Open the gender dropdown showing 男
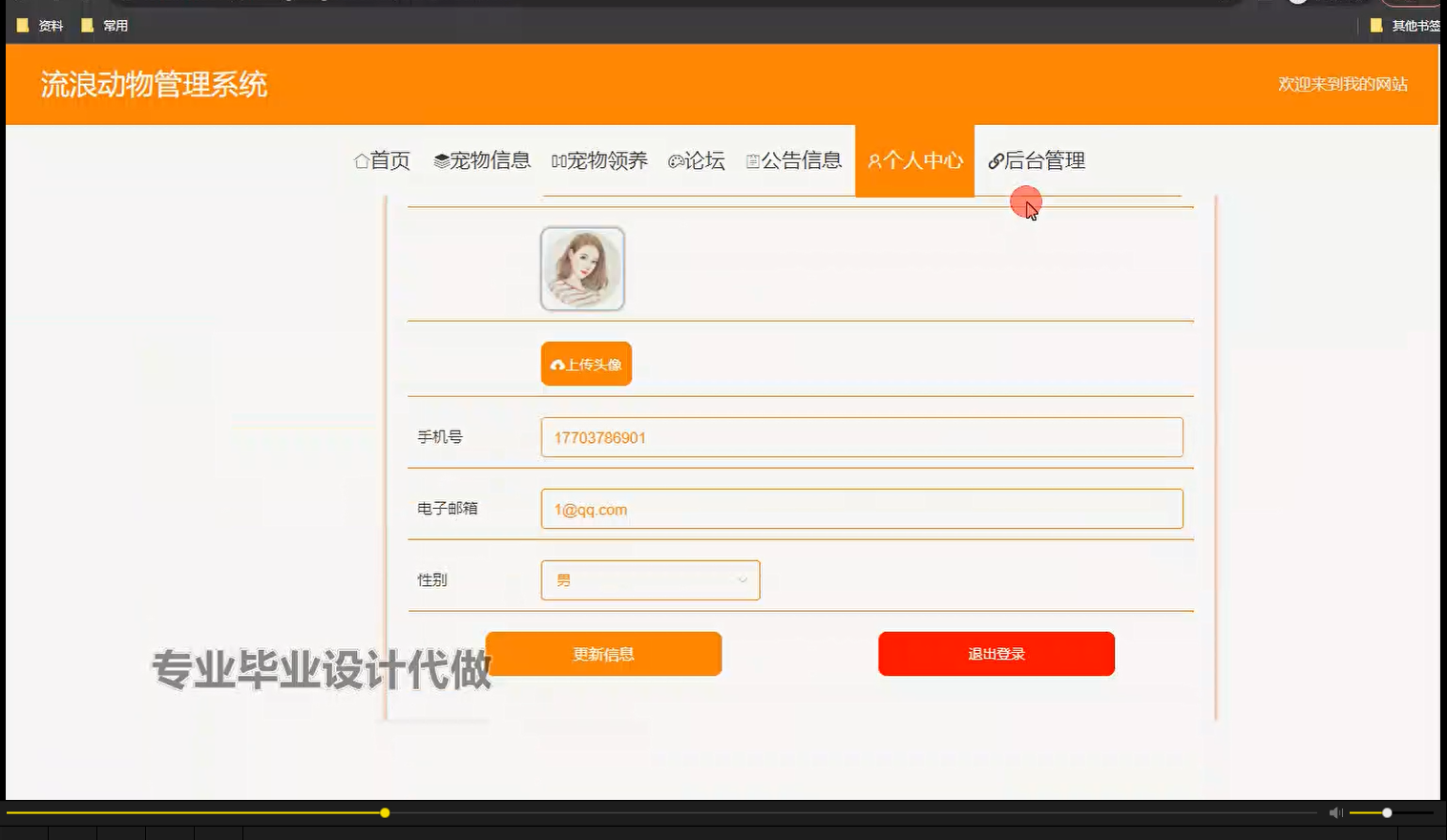1447x840 pixels. point(649,579)
